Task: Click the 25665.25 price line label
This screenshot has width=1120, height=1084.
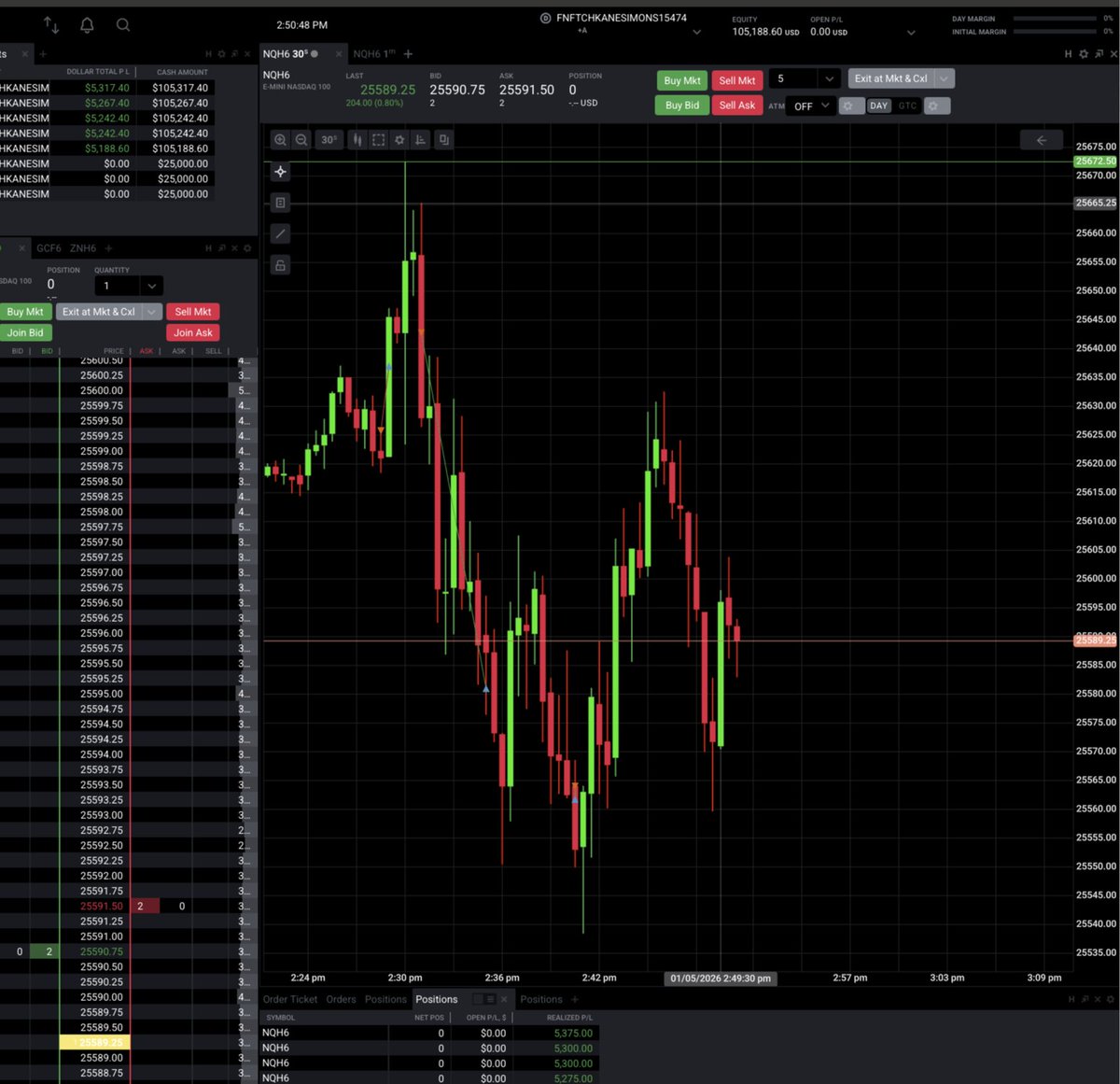Action: coord(1095,203)
